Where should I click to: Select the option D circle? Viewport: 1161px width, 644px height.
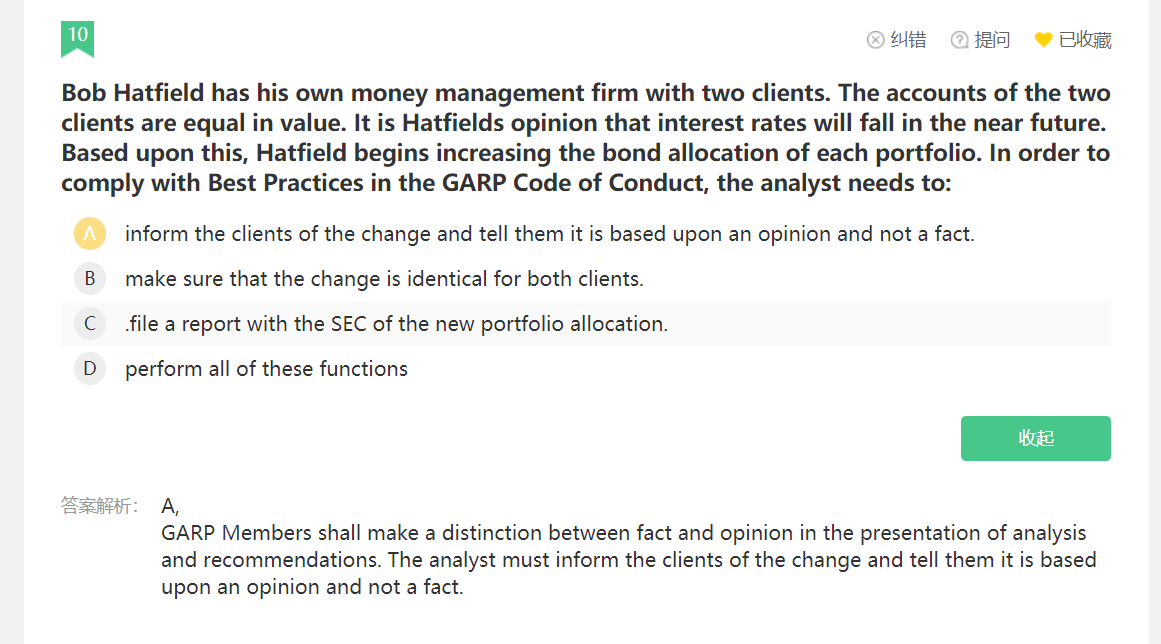tap(90, 369)
